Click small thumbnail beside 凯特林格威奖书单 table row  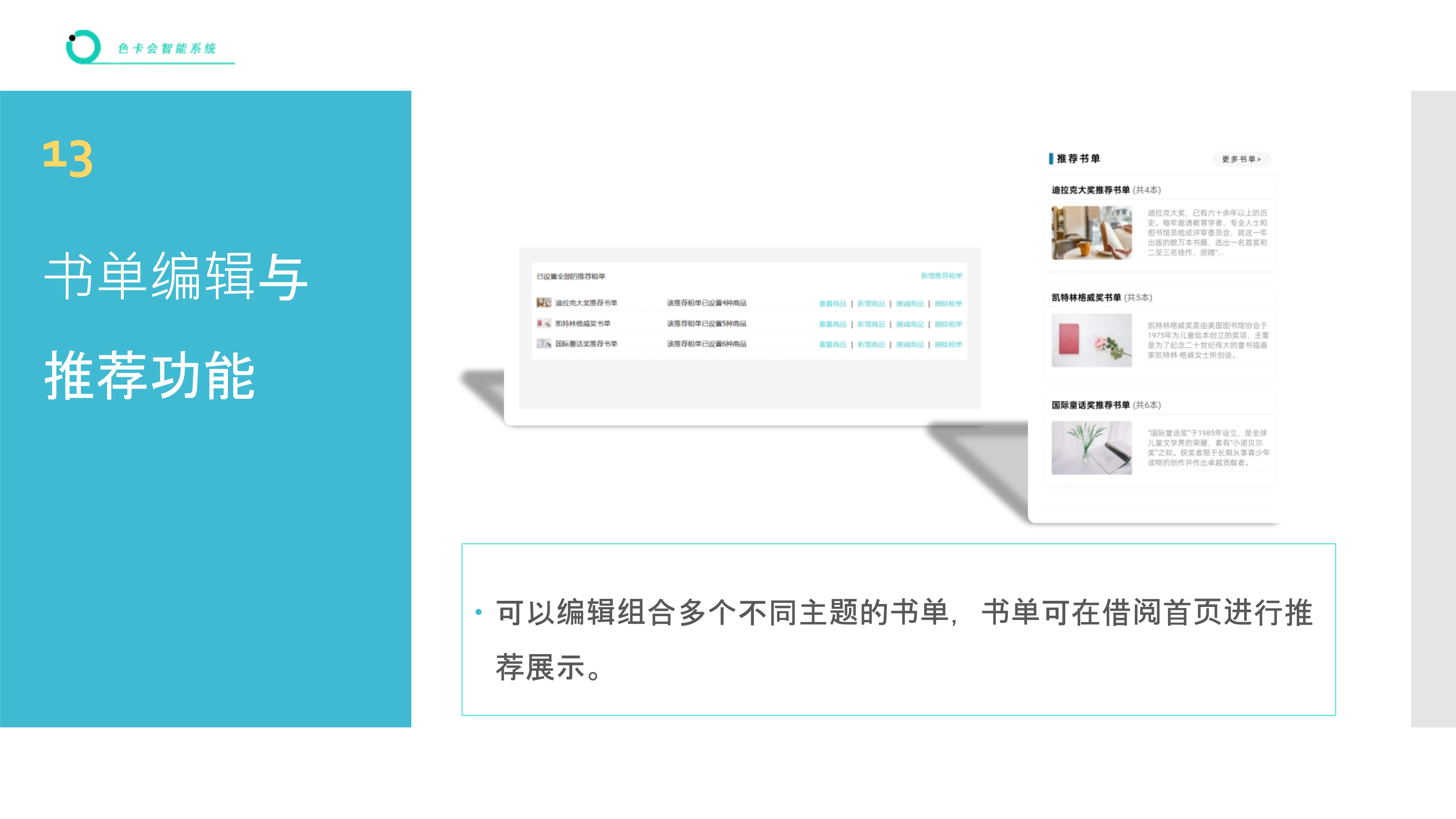pos(544,323)
